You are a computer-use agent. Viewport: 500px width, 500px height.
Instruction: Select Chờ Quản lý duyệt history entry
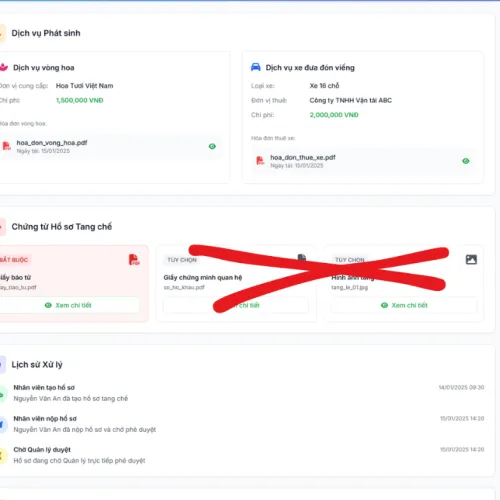coord(242,455)
